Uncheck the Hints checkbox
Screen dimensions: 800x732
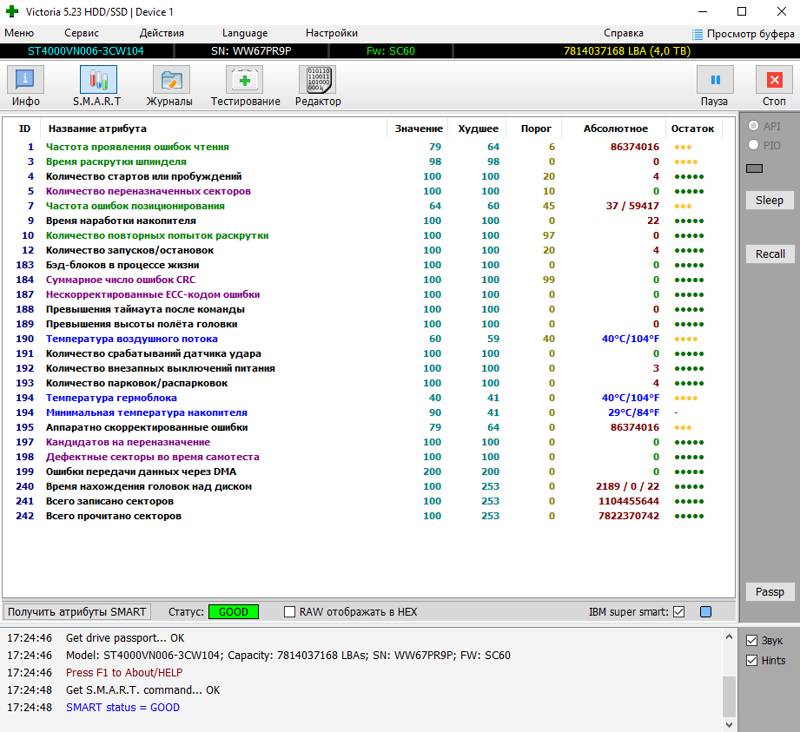(x=752, y=660)
